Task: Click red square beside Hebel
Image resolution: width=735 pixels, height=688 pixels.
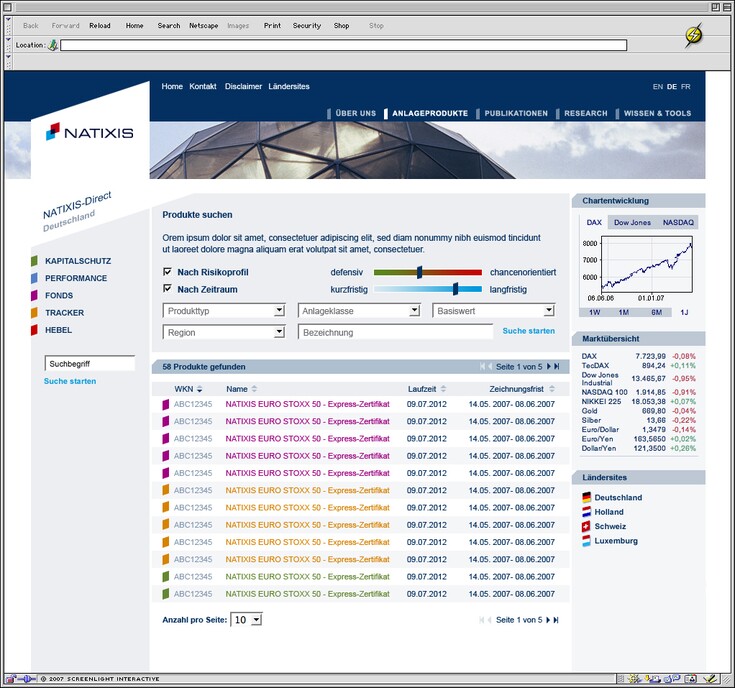Action: click(34, 330)
